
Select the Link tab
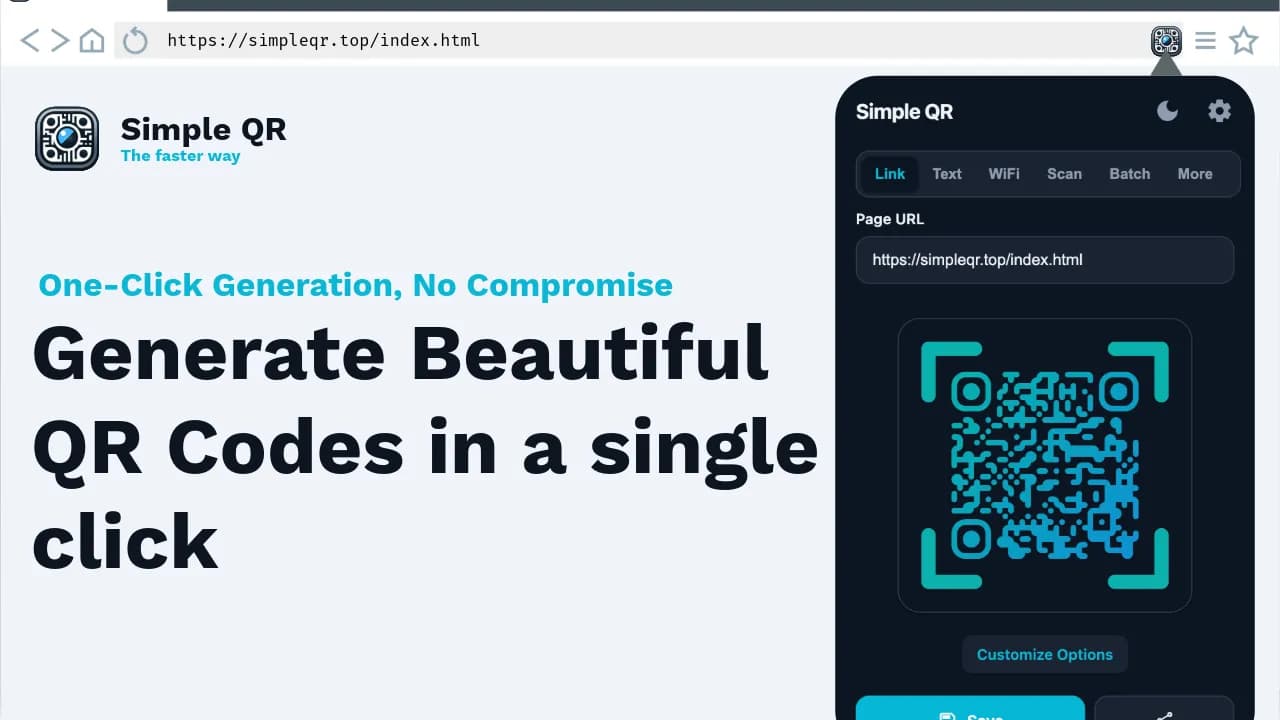(x=889, y=174)
